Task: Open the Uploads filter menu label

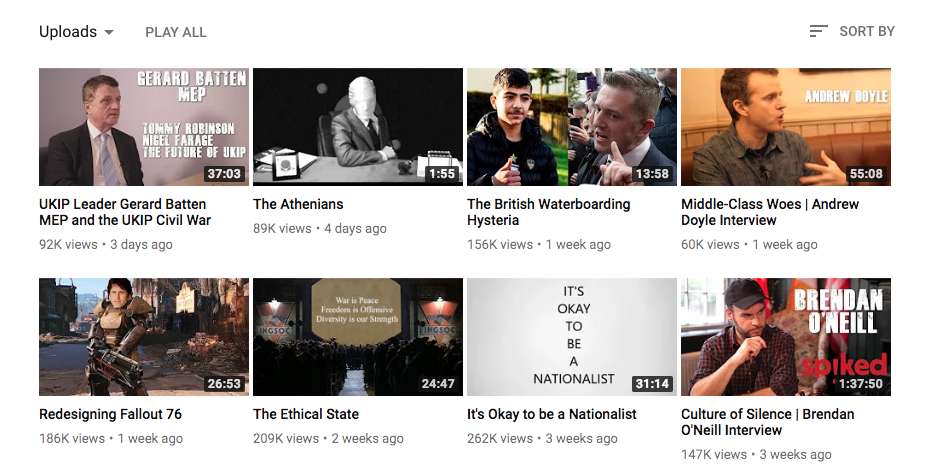Action: pos(68,31)
